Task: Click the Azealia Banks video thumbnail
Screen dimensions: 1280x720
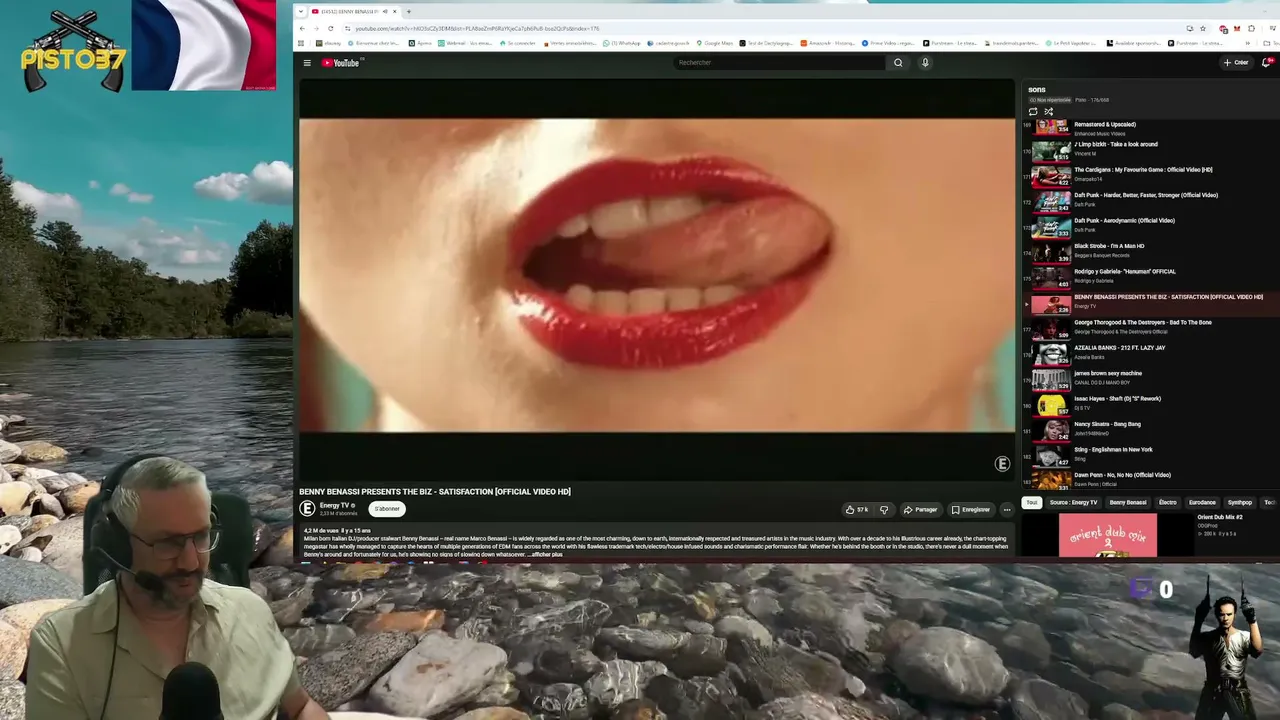Action: (x=1051, y=354)
